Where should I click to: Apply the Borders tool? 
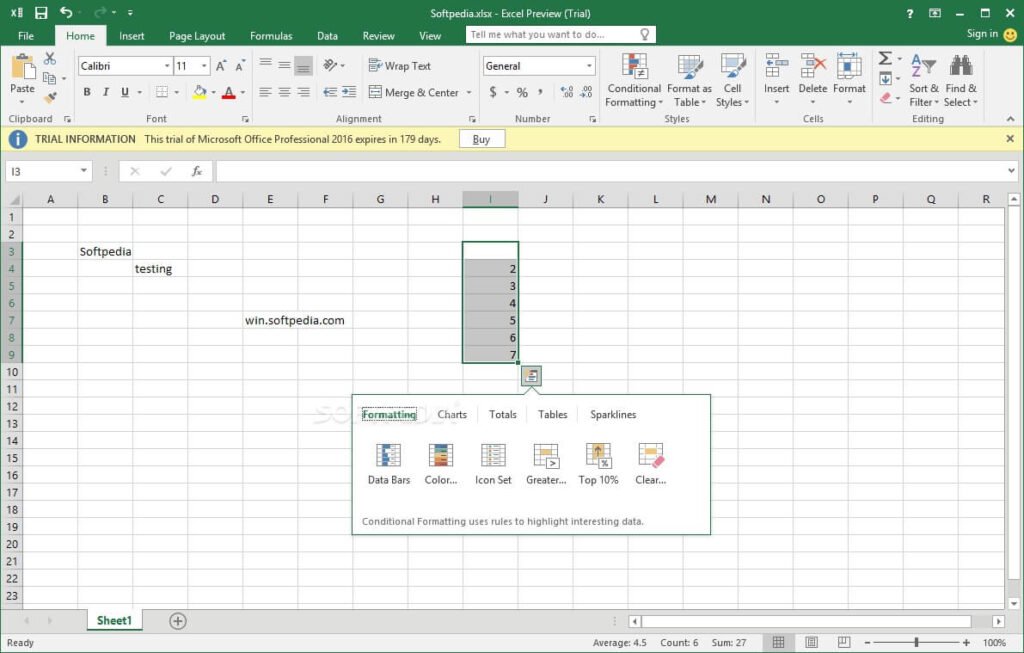click(162, 92)
